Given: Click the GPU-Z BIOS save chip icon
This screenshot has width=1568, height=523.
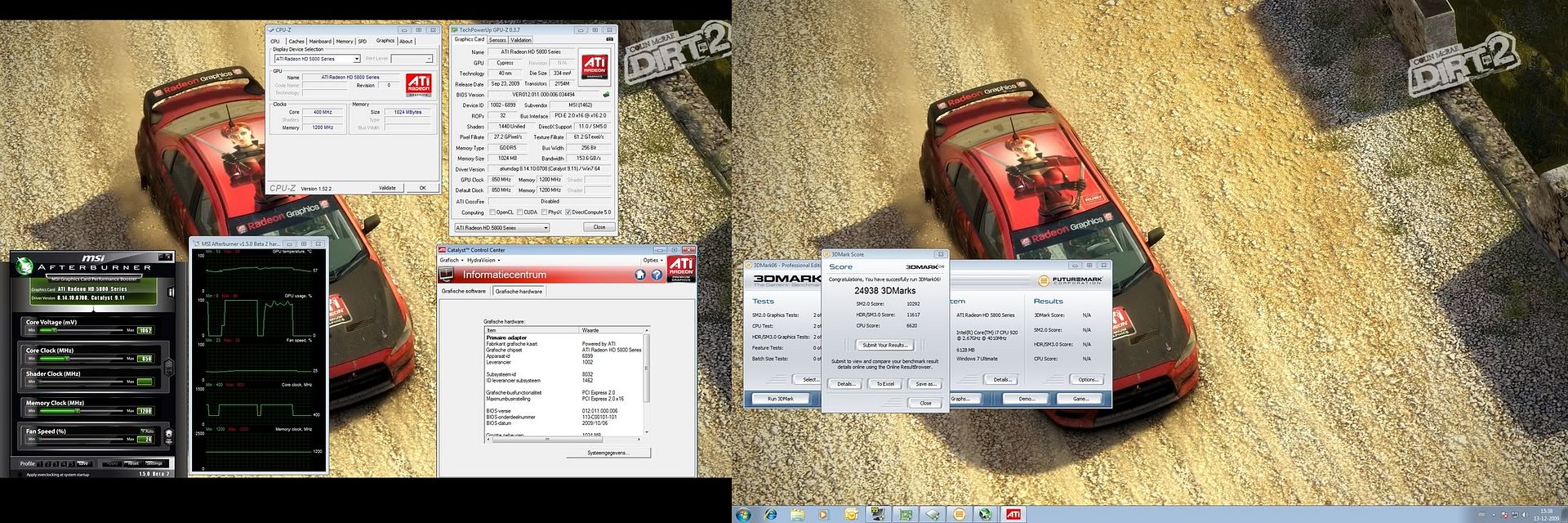Looking at the screenshot, I should tap(606, 94).
